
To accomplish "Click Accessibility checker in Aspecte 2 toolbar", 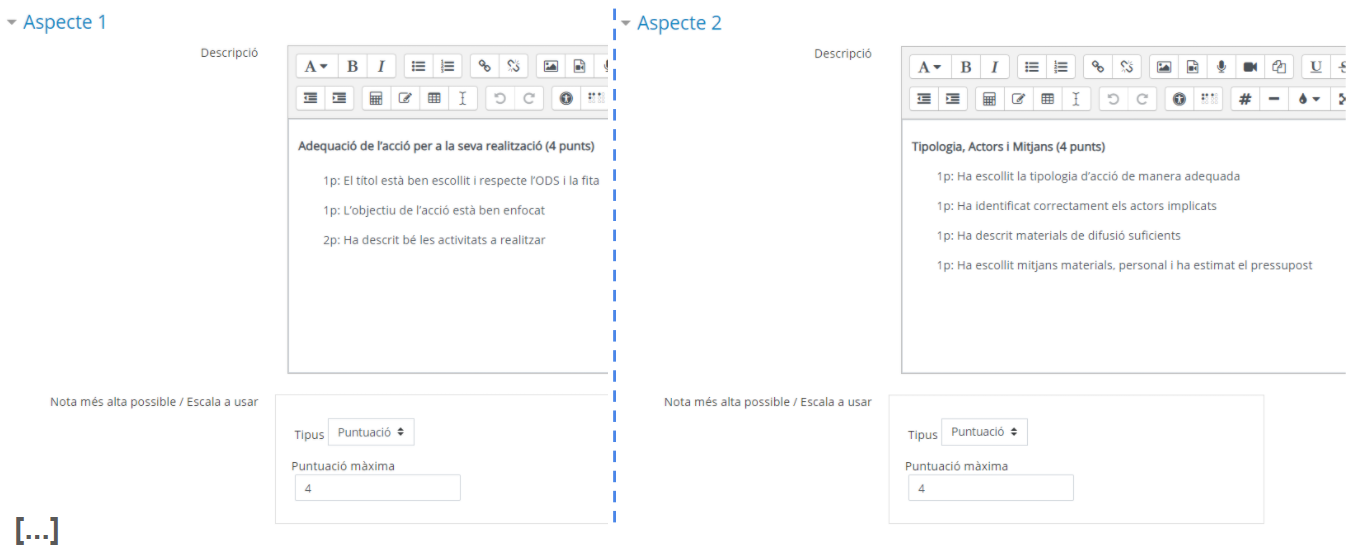I will [x=1180, y=99].
